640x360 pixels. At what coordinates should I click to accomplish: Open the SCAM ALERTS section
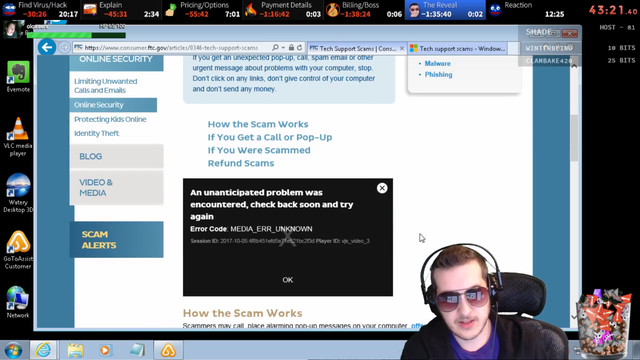pyautogui.click(x=116, y=240)
